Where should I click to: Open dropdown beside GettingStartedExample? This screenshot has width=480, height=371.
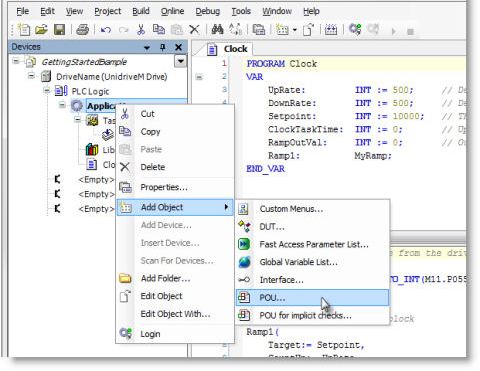tap(180, 61)
